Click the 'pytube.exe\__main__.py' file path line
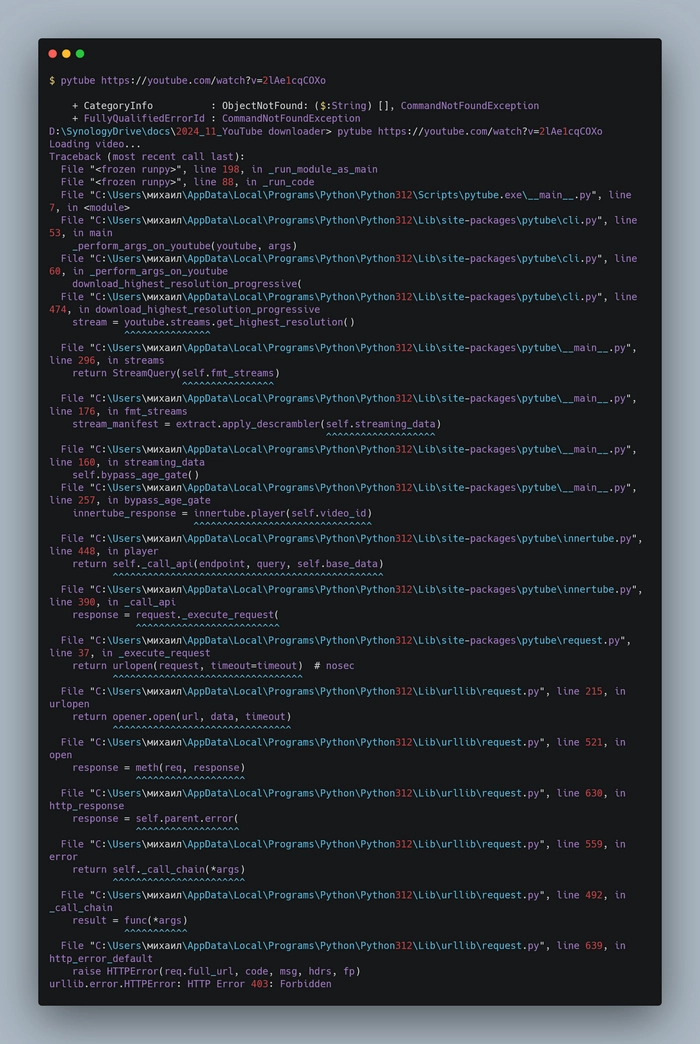 point(346,195)
